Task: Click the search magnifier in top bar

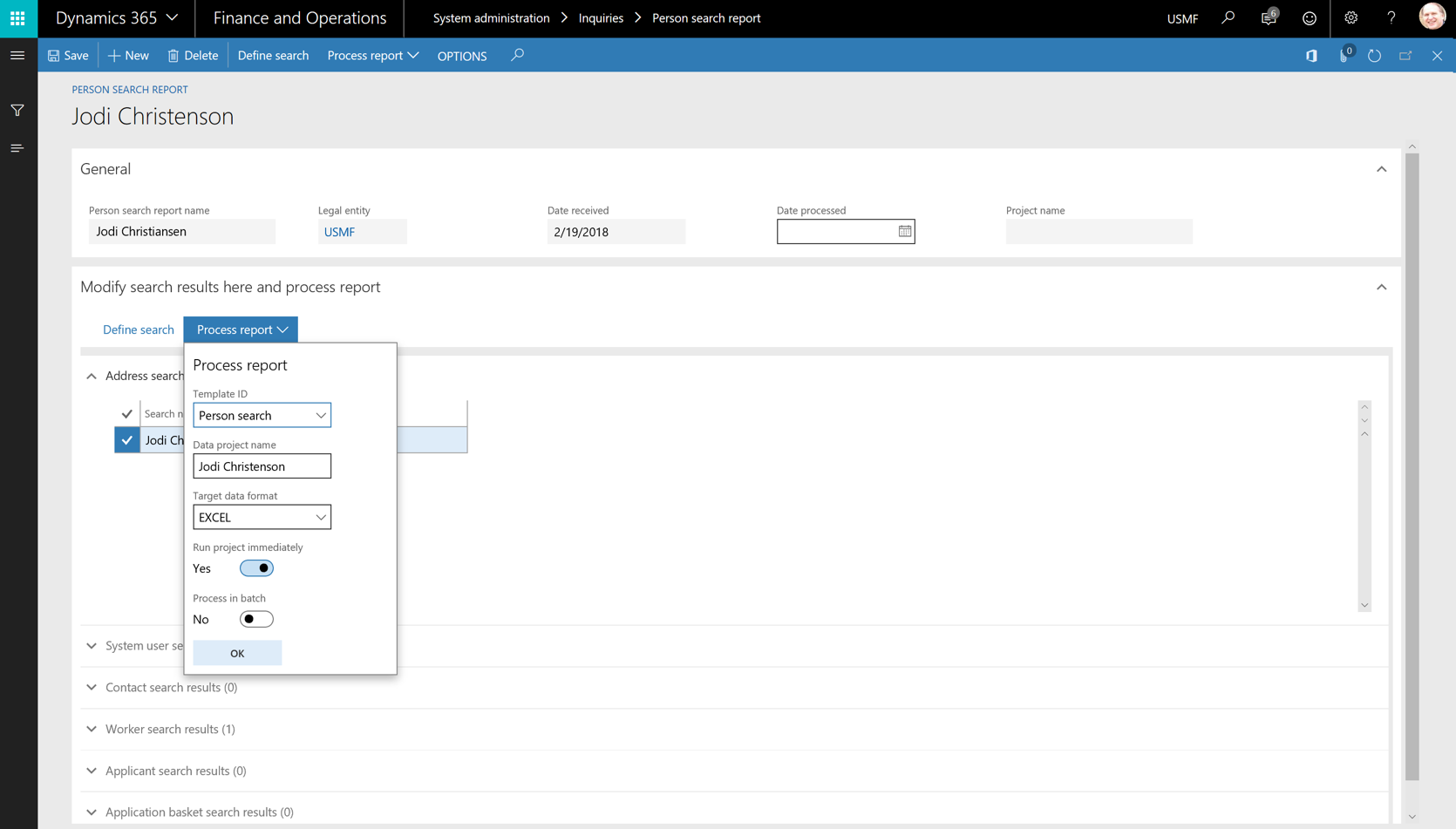Action: [1228, 17]
